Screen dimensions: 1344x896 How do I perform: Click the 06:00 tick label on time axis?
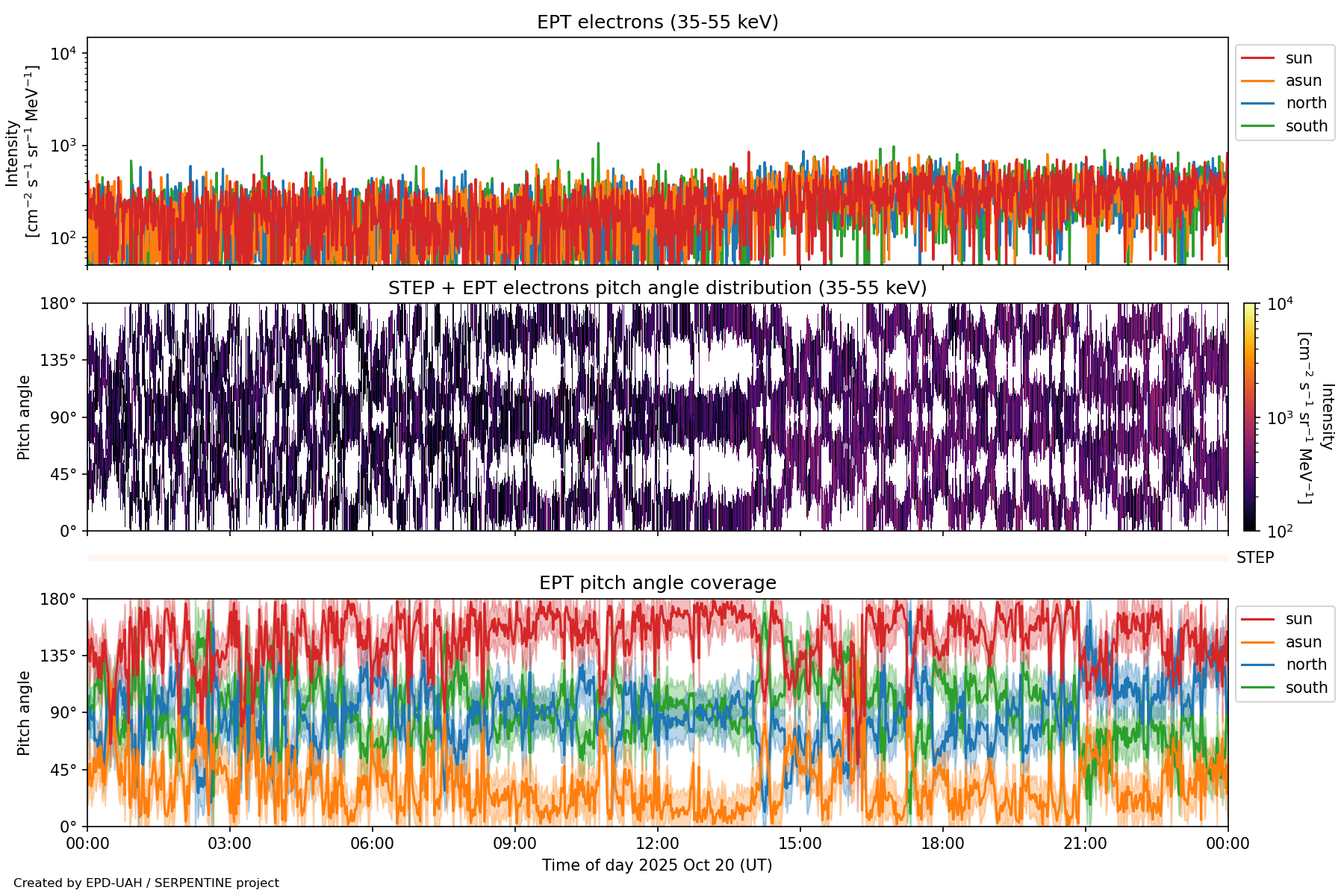click(x=372, y=844)
